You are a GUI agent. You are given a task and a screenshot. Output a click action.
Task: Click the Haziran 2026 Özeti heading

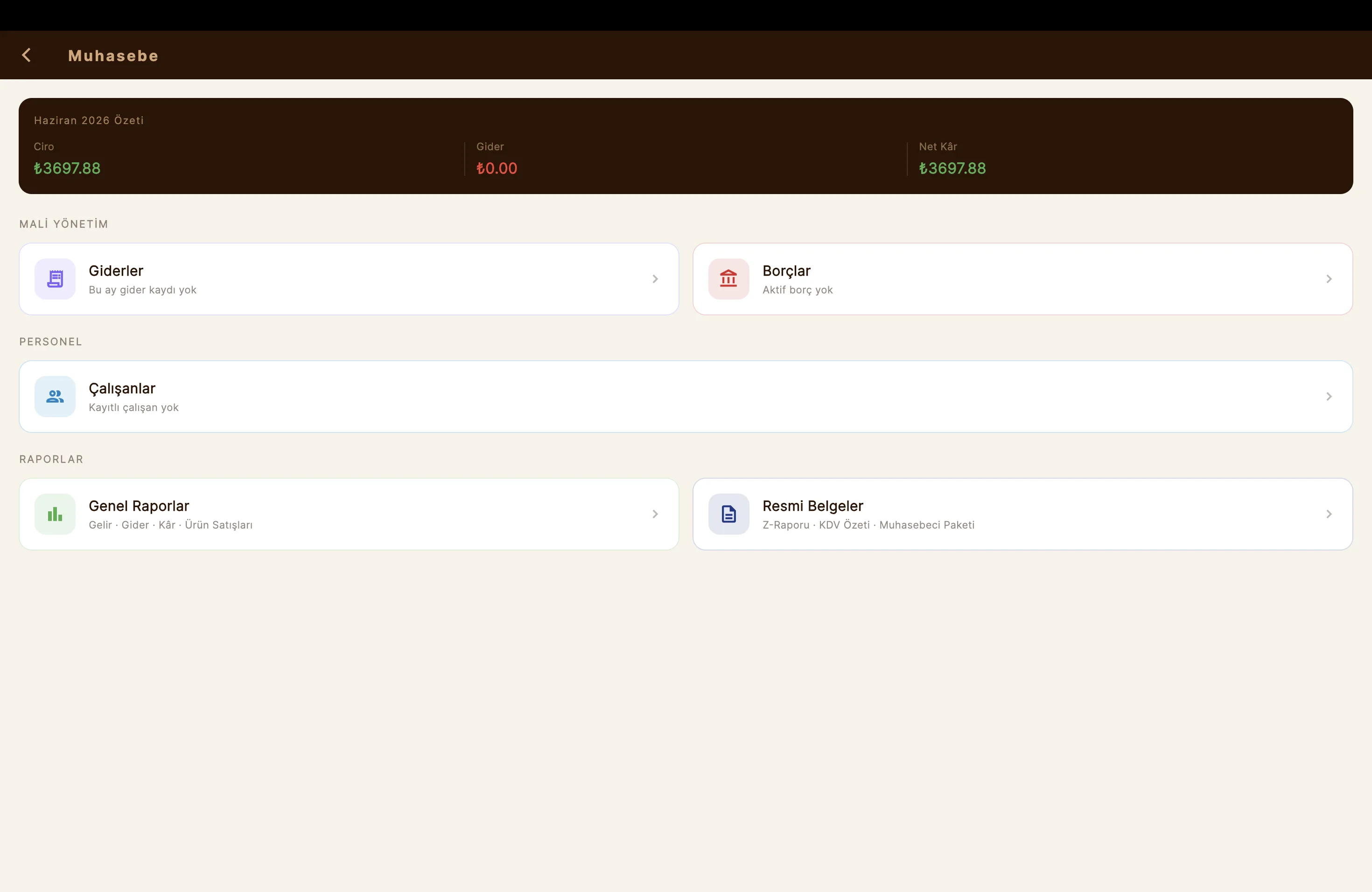click(89, 120)
